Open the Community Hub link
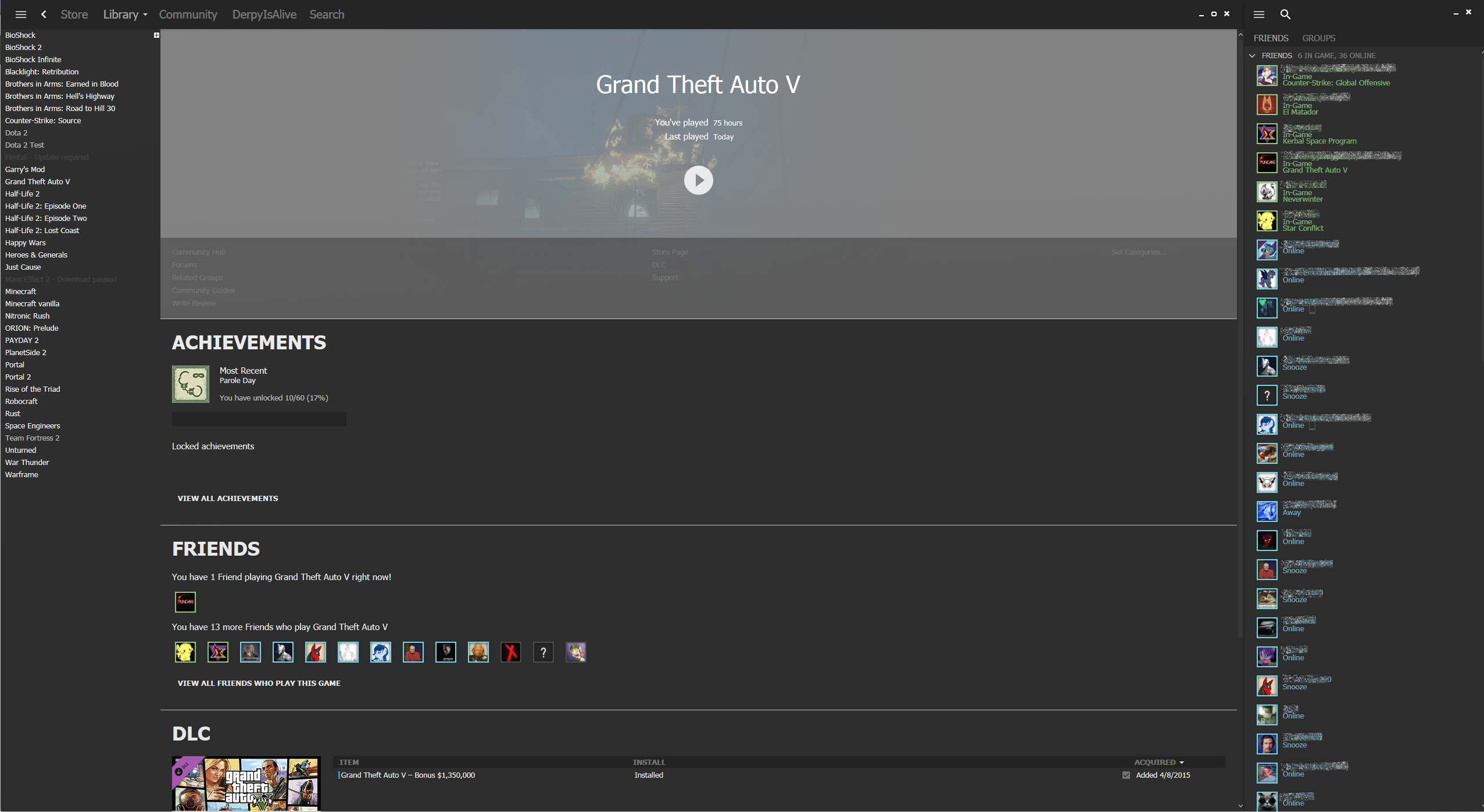1484x812 pixels. (198, 252)
